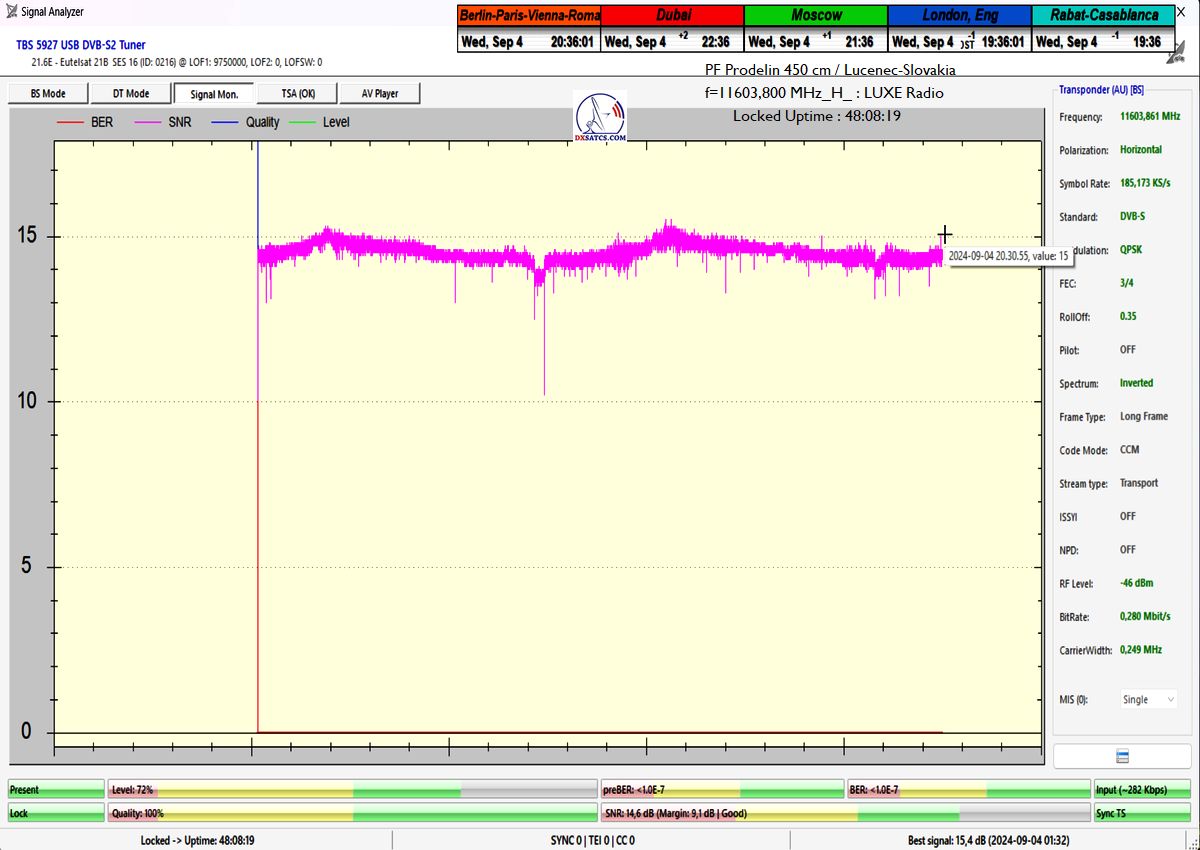
Task: Click the SNR 14,6 dB margin bar
Action: point(845,814)
